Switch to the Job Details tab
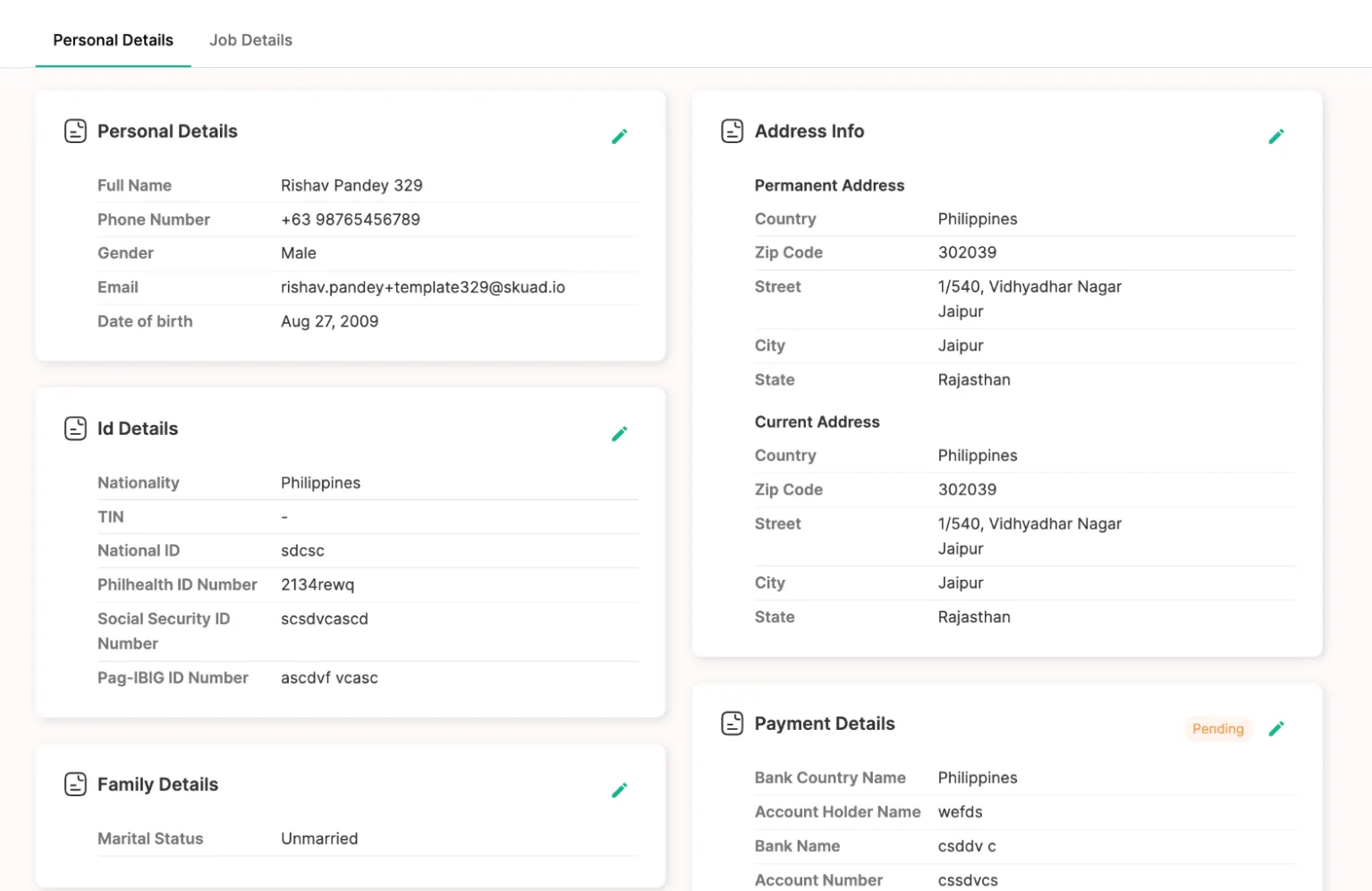 point(250,40)
